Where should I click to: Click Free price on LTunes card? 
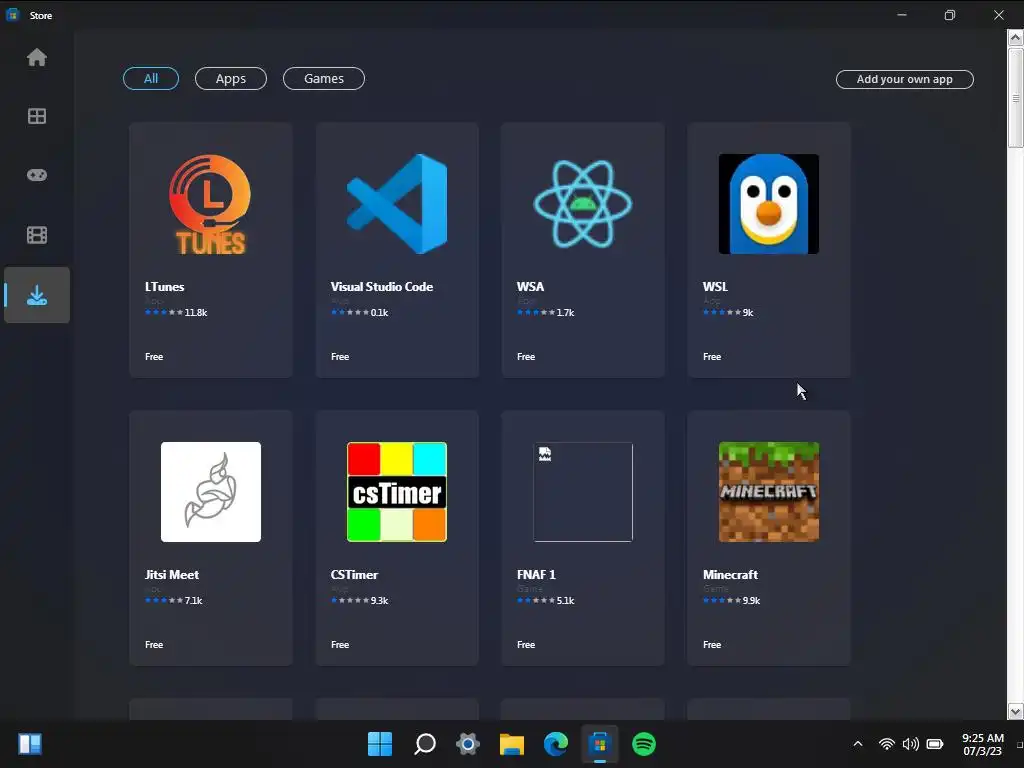coord(154,357)
